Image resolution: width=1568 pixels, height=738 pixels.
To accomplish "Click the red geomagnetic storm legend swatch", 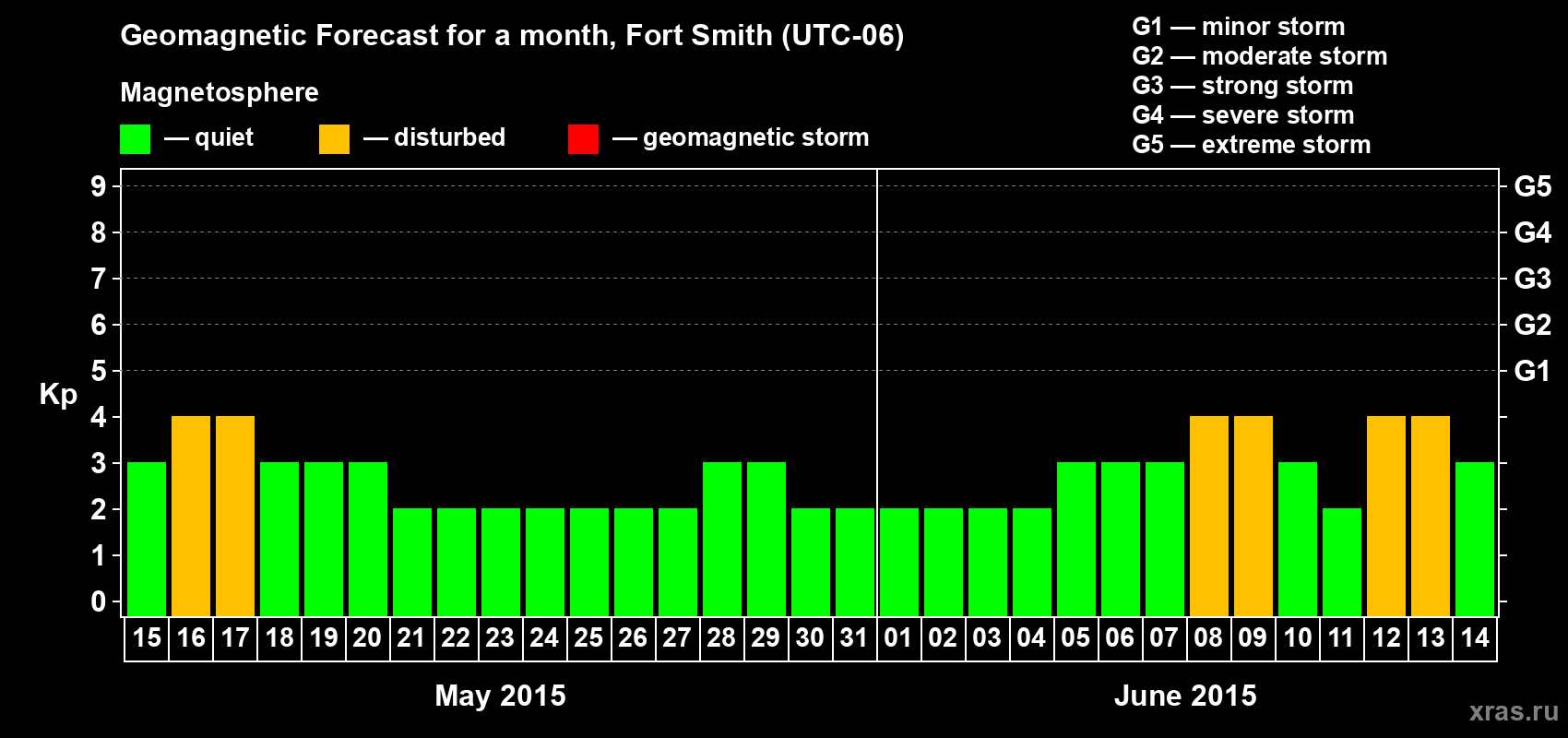I will point(583,139).
